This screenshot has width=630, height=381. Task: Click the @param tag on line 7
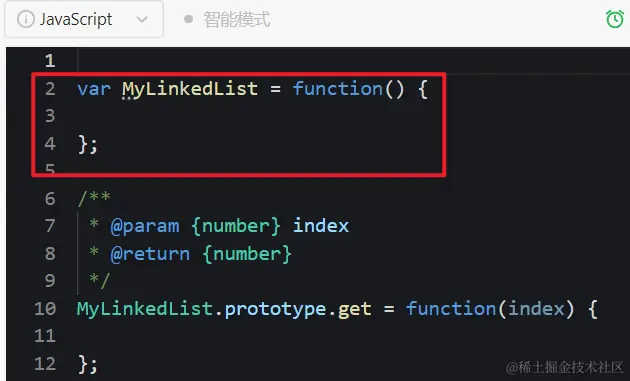[x=145, y=226]
